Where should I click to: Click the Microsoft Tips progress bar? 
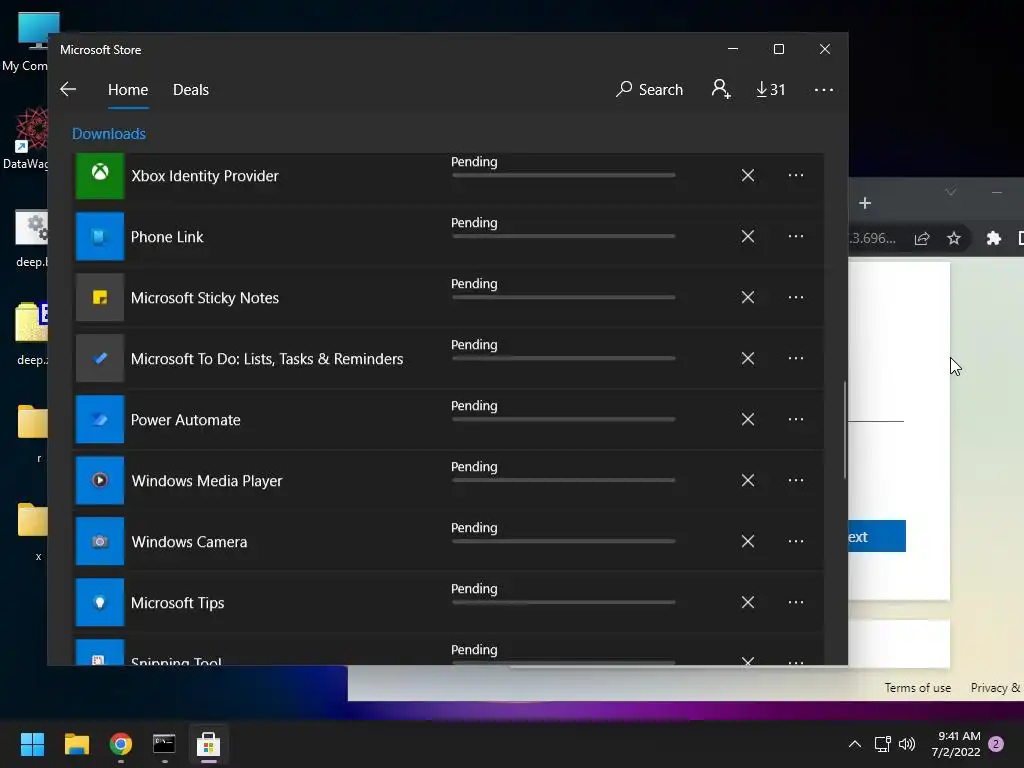(x=564, y=601)
